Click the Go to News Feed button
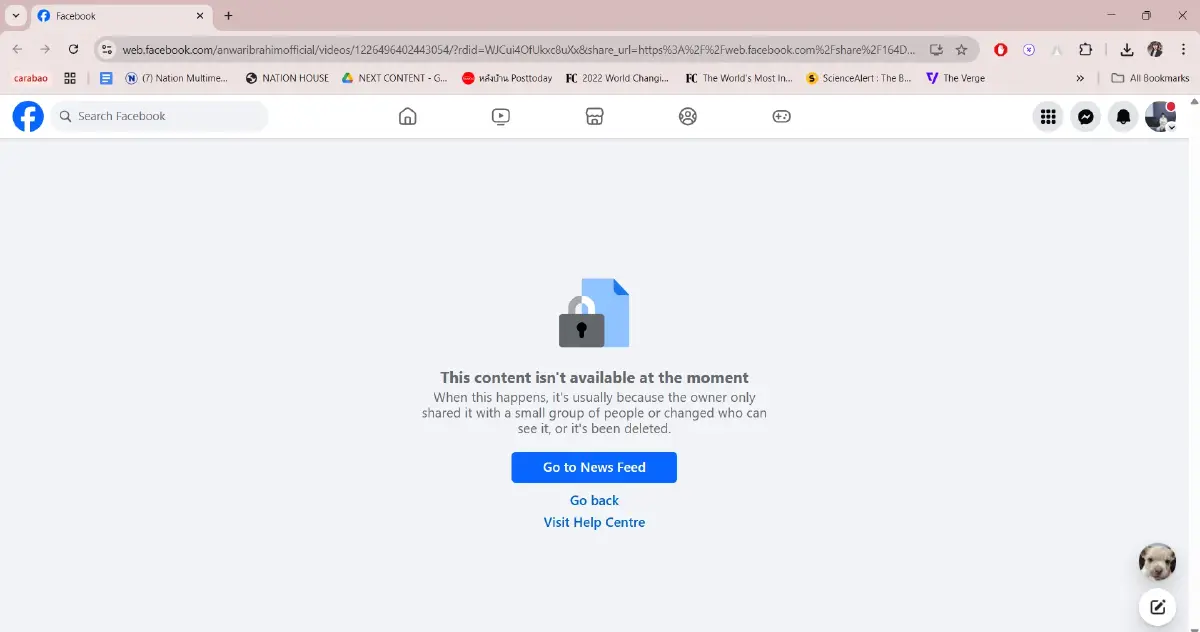 [594, 467]
